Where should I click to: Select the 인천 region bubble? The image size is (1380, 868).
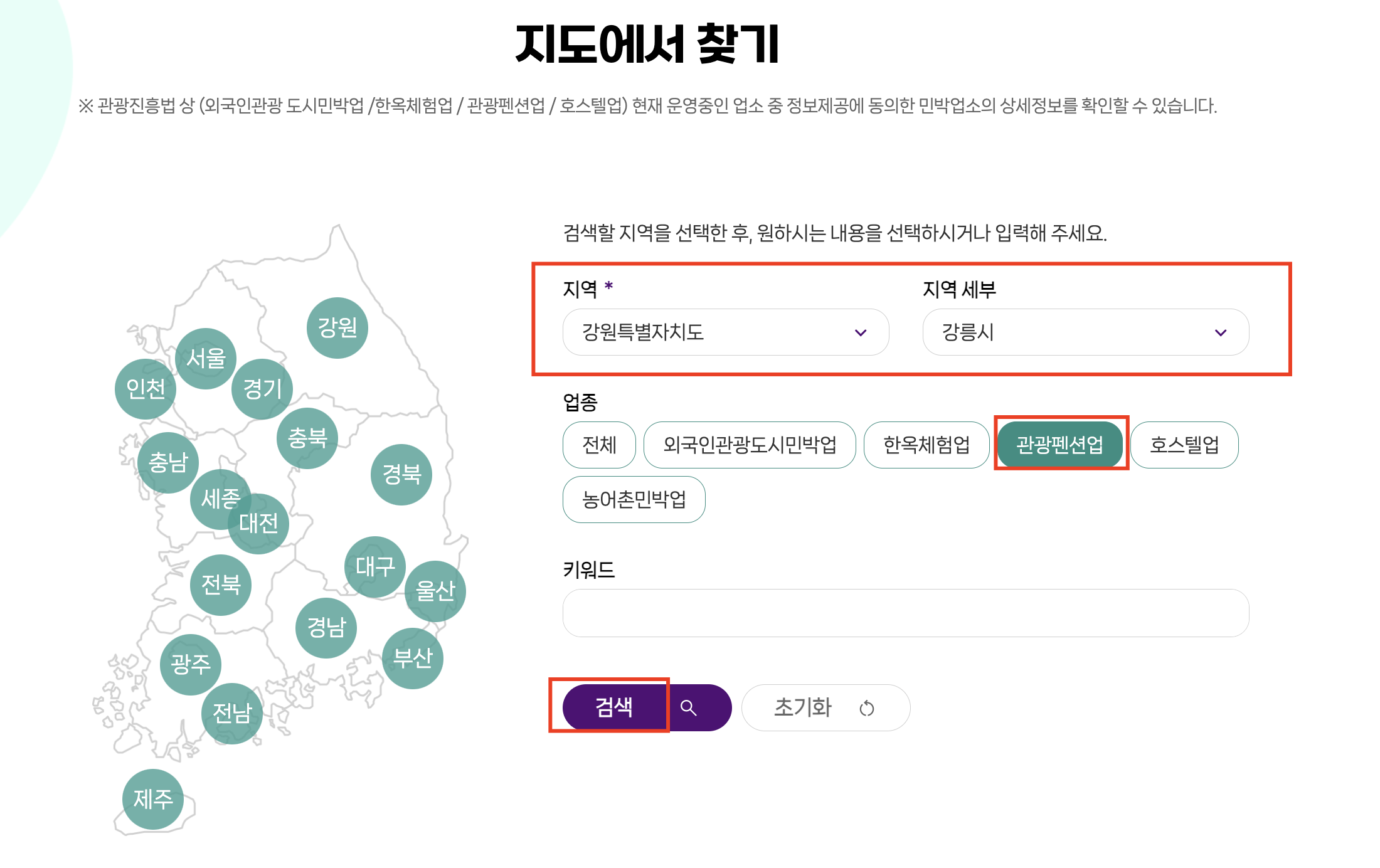click(x=145, y=389)
